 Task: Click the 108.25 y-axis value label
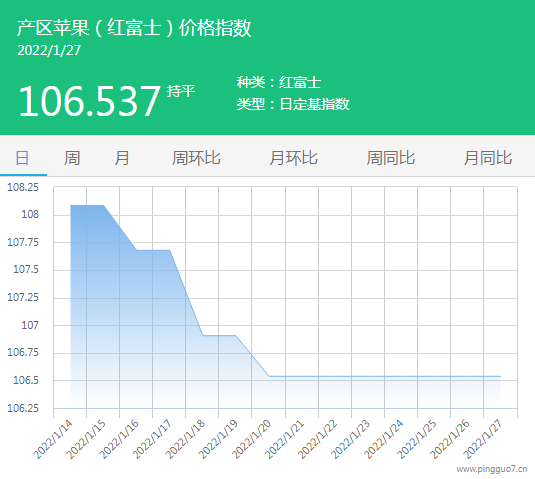23,187
